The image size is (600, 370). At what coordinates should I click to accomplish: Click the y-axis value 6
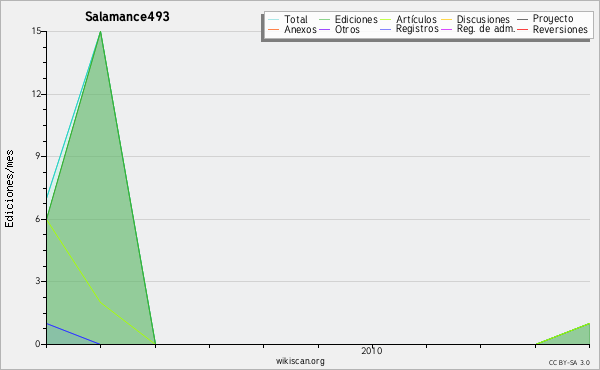pyautogui.click(x=38, y=219)
